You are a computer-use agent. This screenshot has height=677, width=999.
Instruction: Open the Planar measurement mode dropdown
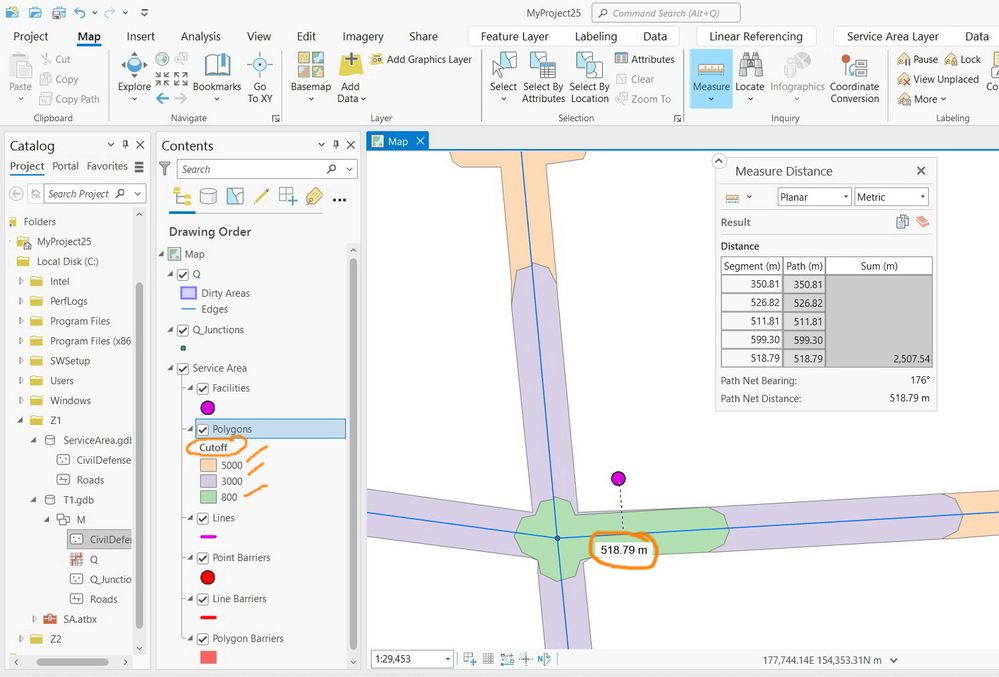coord(814,197)
